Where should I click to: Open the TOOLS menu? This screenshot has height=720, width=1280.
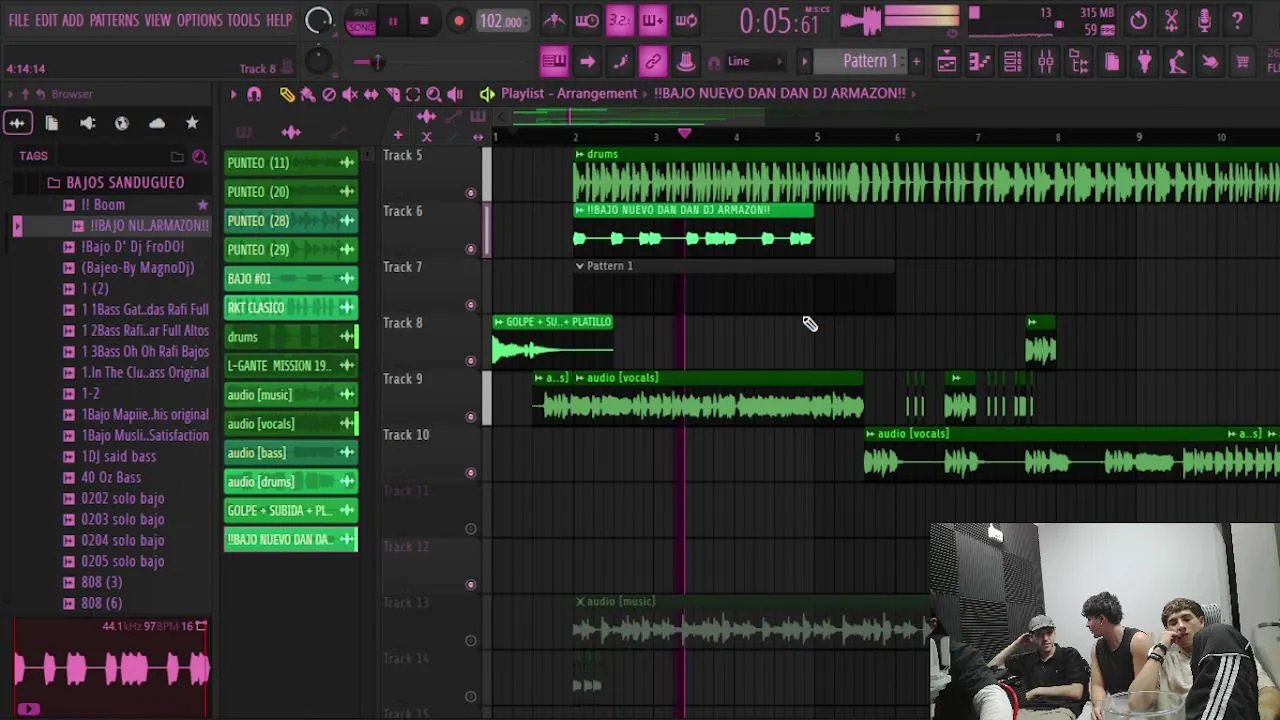point(243,20)
